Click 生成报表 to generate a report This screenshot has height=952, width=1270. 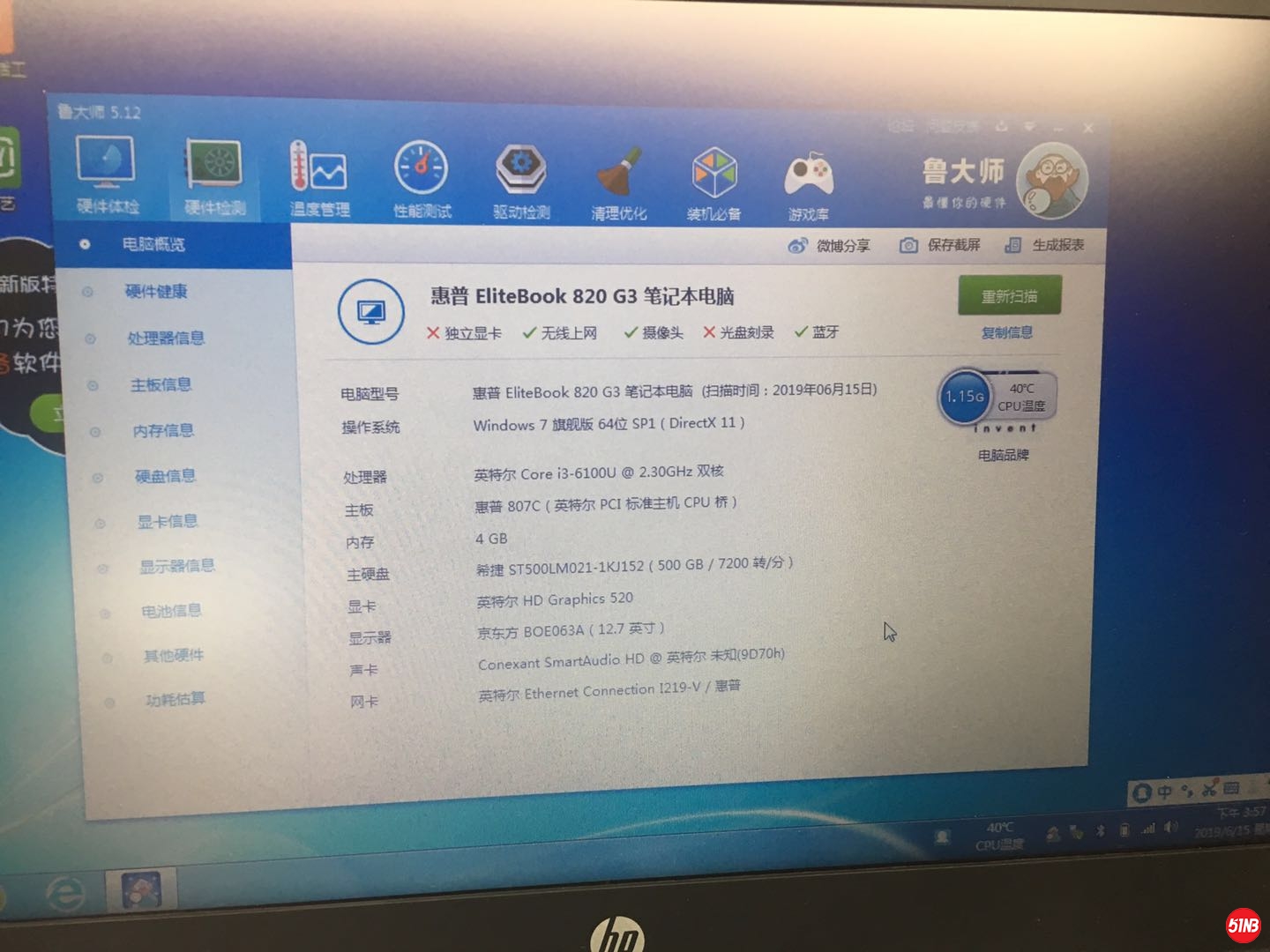[x=1044, y=245]
